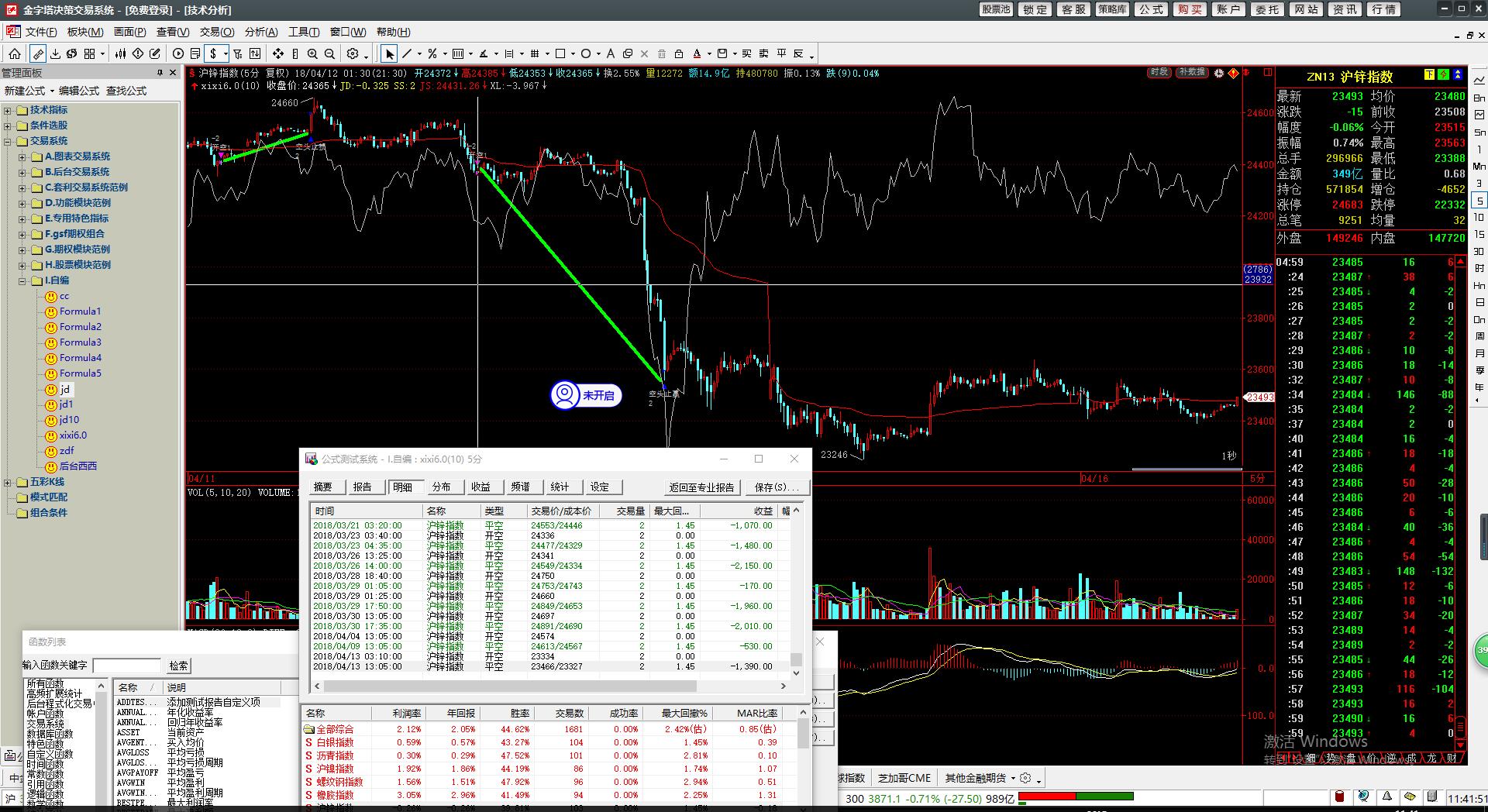Viewport: 1488px width, 812px height.
Task: Click the four-way move arrows icon
Action: pyautogui.click(x=277, y=53)
